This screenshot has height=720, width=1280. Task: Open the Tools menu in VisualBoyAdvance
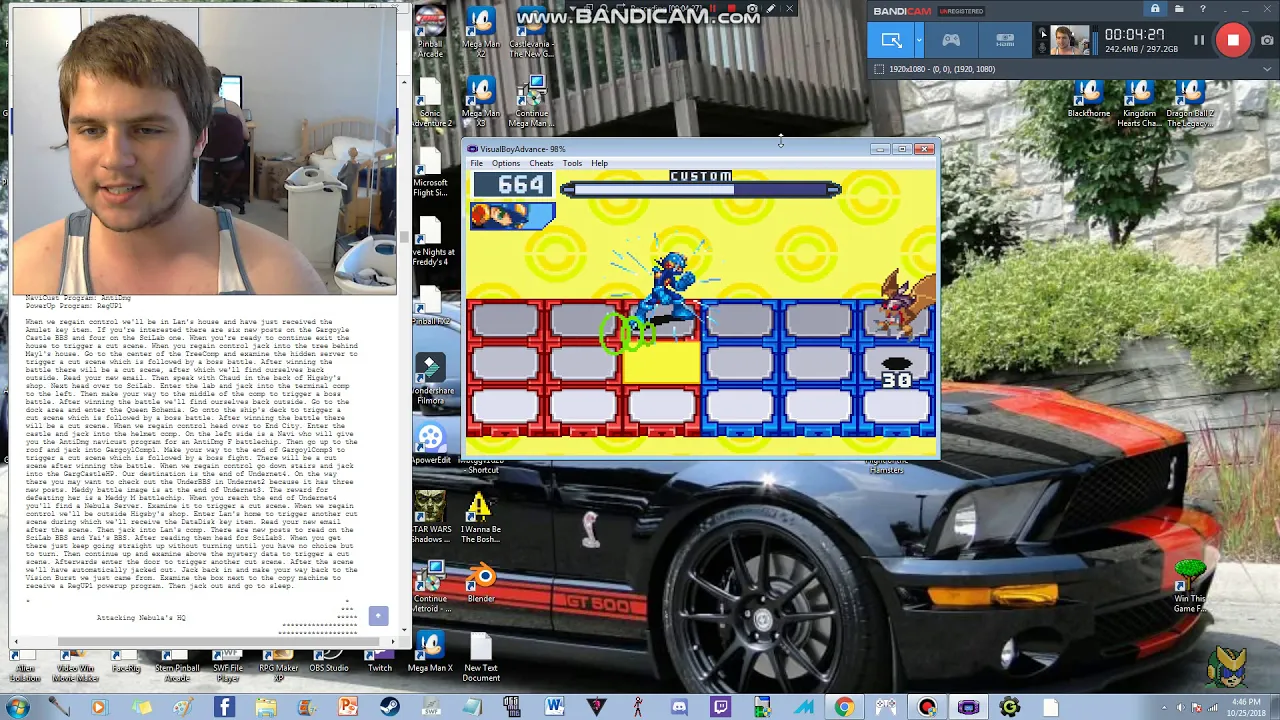click(x=572, y=163)
